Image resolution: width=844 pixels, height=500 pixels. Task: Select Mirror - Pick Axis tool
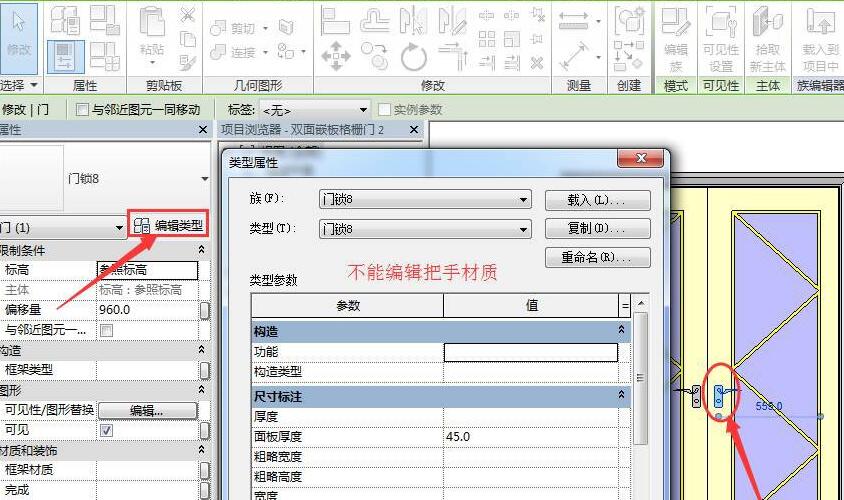click(x=413, y=20)
